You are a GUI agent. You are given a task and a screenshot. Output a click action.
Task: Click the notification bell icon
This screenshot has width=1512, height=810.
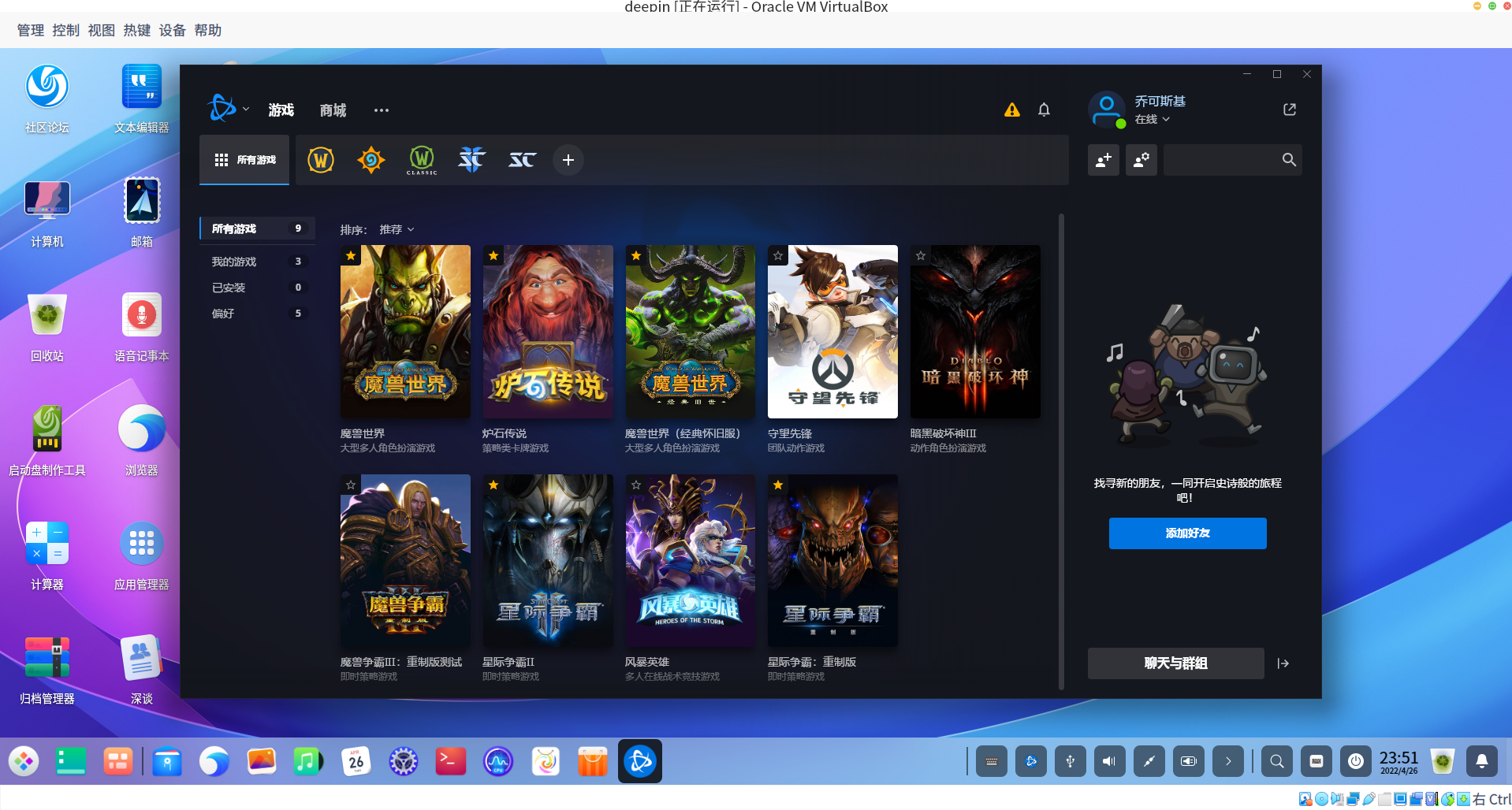click(x=1044, y=110)
